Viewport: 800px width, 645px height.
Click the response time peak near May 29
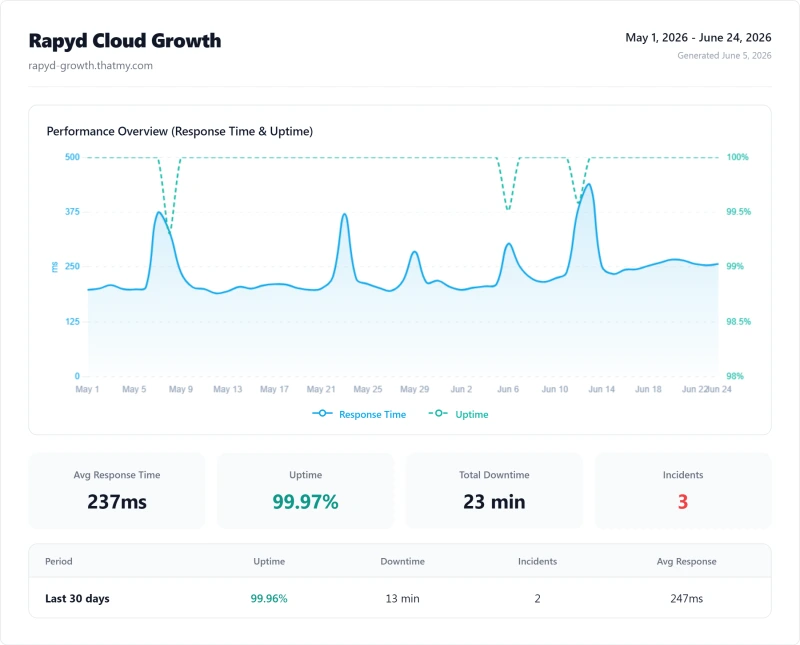[415, 252]
